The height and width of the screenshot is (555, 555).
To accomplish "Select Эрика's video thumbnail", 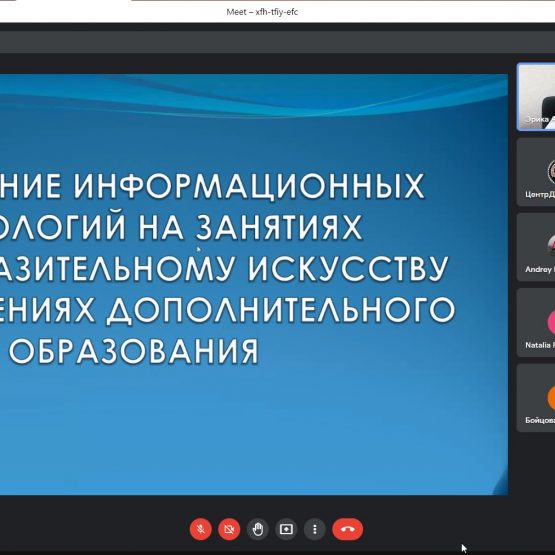I will (x=536, y=97).
